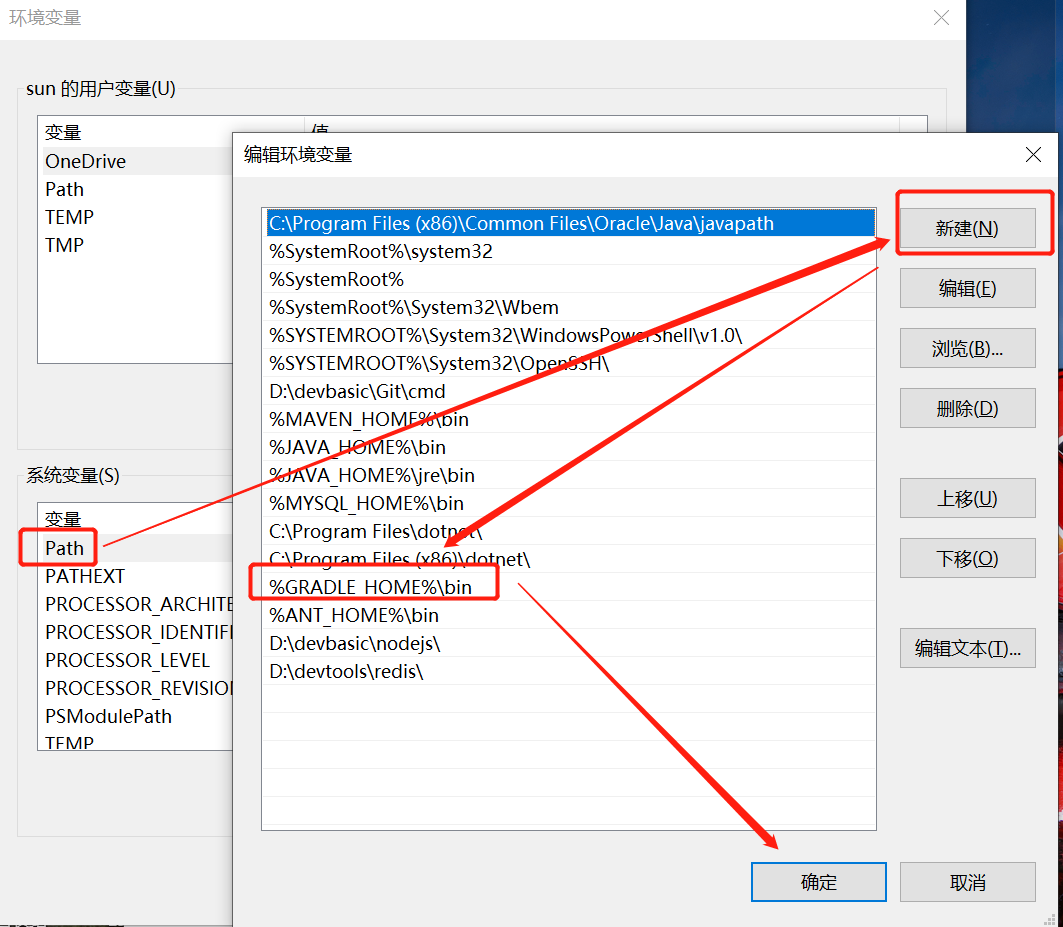Select %GRADLE_HOME%\bin entry
This screenshot has width=1063, height=927.
click(569, 587)
